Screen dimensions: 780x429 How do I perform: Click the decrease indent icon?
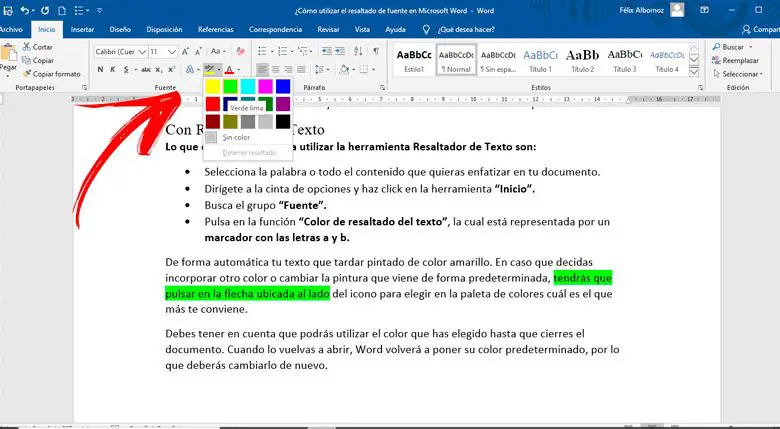pos(327,51)
